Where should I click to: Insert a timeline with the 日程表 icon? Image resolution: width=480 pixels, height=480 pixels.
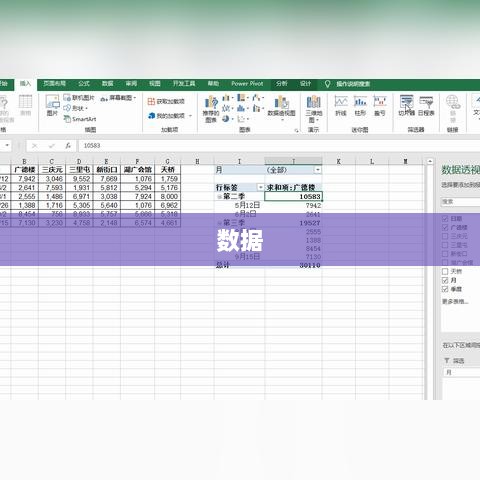coord(426,101)
